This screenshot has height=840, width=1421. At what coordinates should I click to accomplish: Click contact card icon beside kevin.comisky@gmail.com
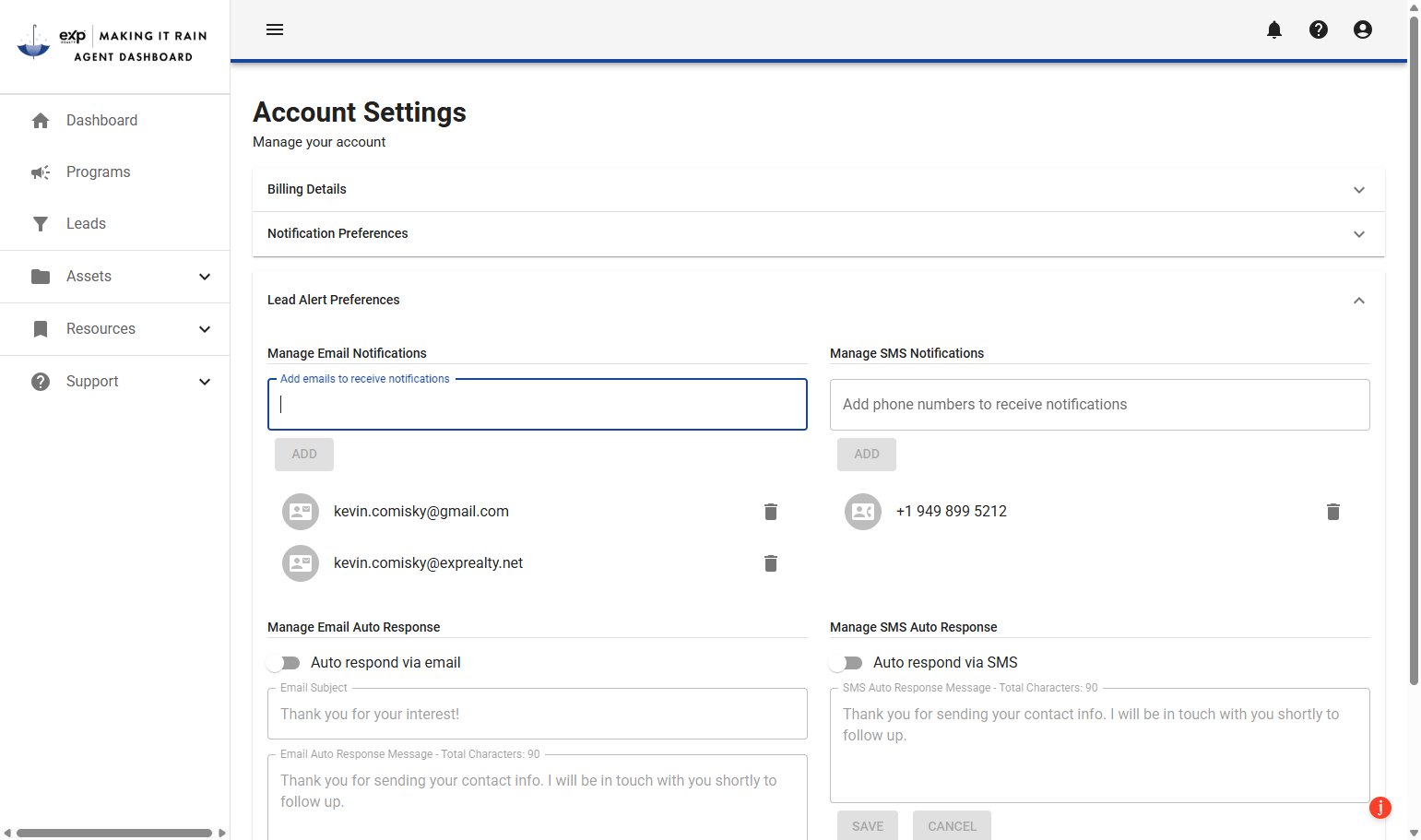tap(301, 512)
